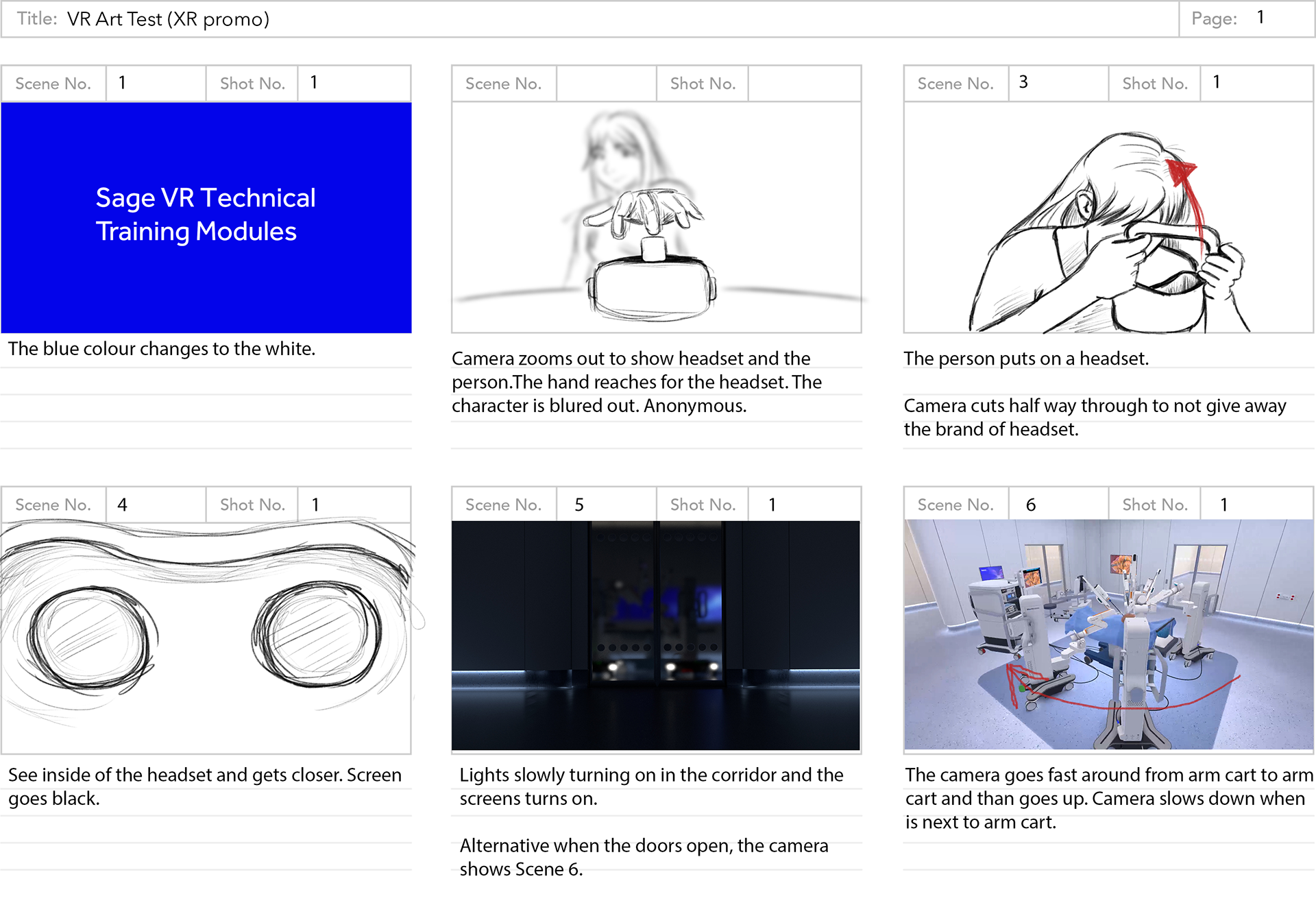Click Scene No. value 5

click(x=579, y=505)
